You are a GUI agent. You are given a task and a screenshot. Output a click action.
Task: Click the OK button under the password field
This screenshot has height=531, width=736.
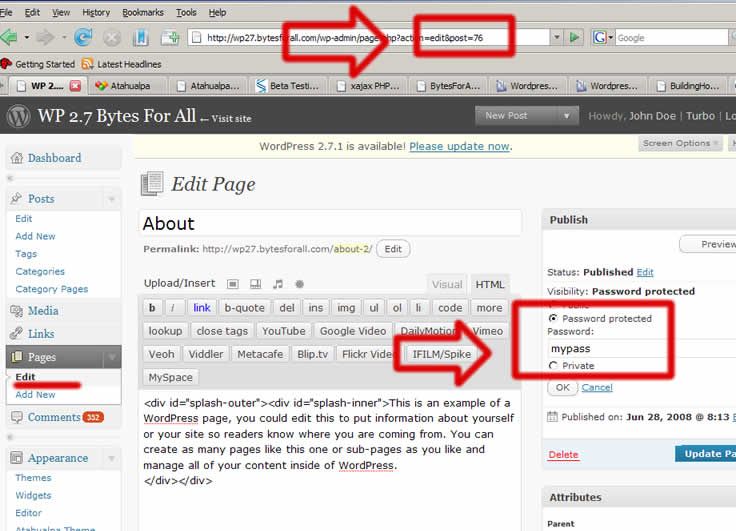click(x=562, y=387)
